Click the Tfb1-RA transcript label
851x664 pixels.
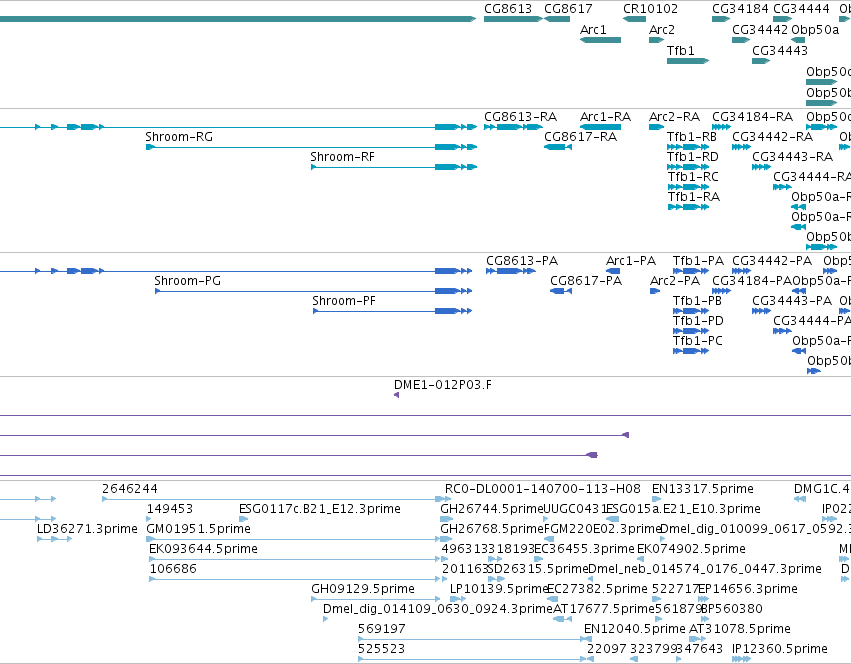point(694,197)
